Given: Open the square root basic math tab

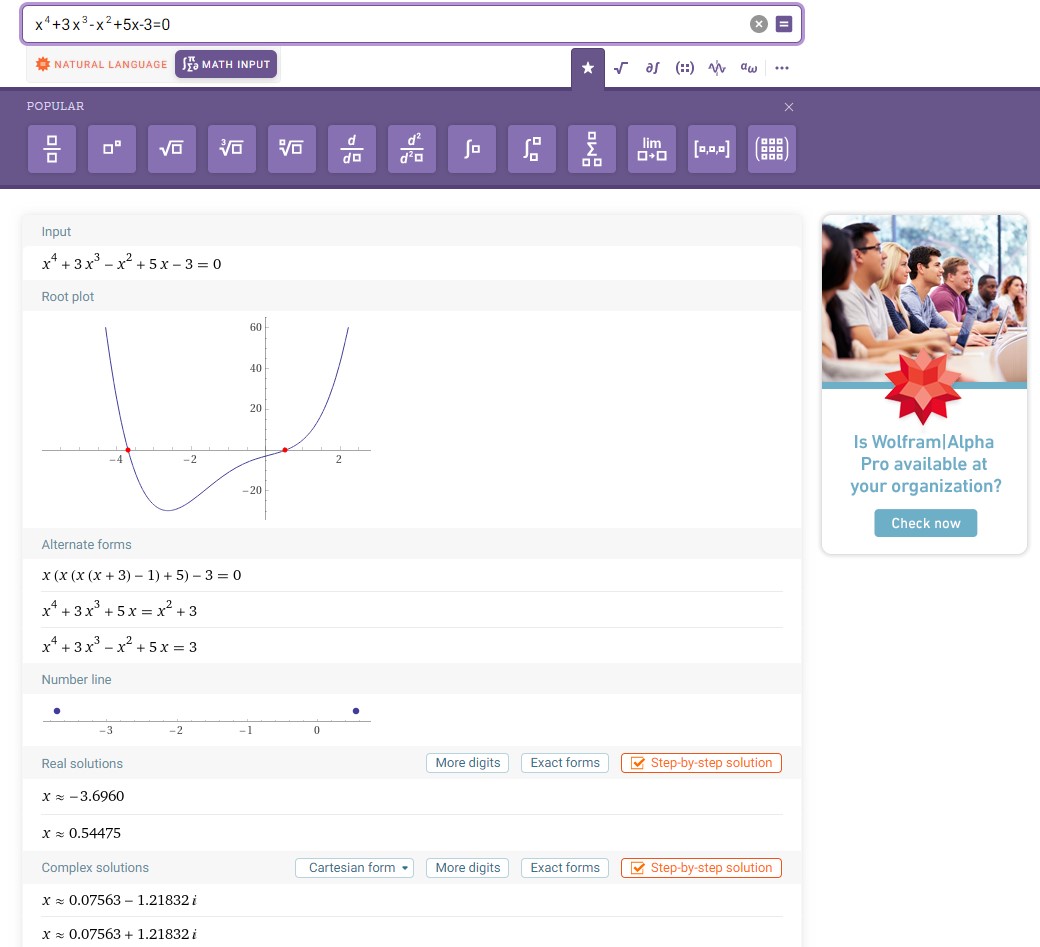Looking at the screenshot, I should point(621,68).
